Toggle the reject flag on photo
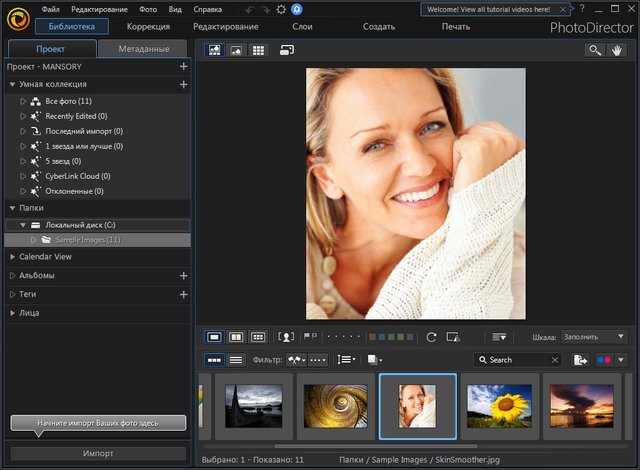The width and height of the screenshot is (640, 470). (x=315, y=336)
